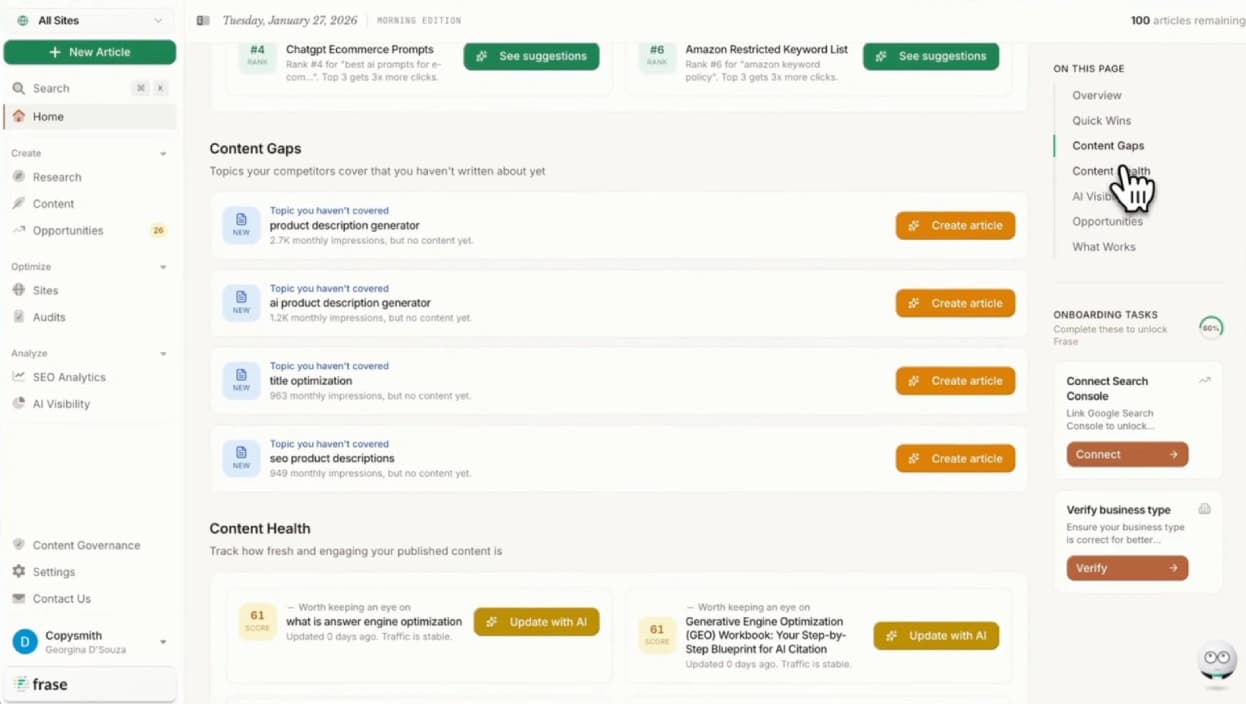Jump to Quick Wins section link
The width and height of the screenshot is (1246, 704).
1101,120
